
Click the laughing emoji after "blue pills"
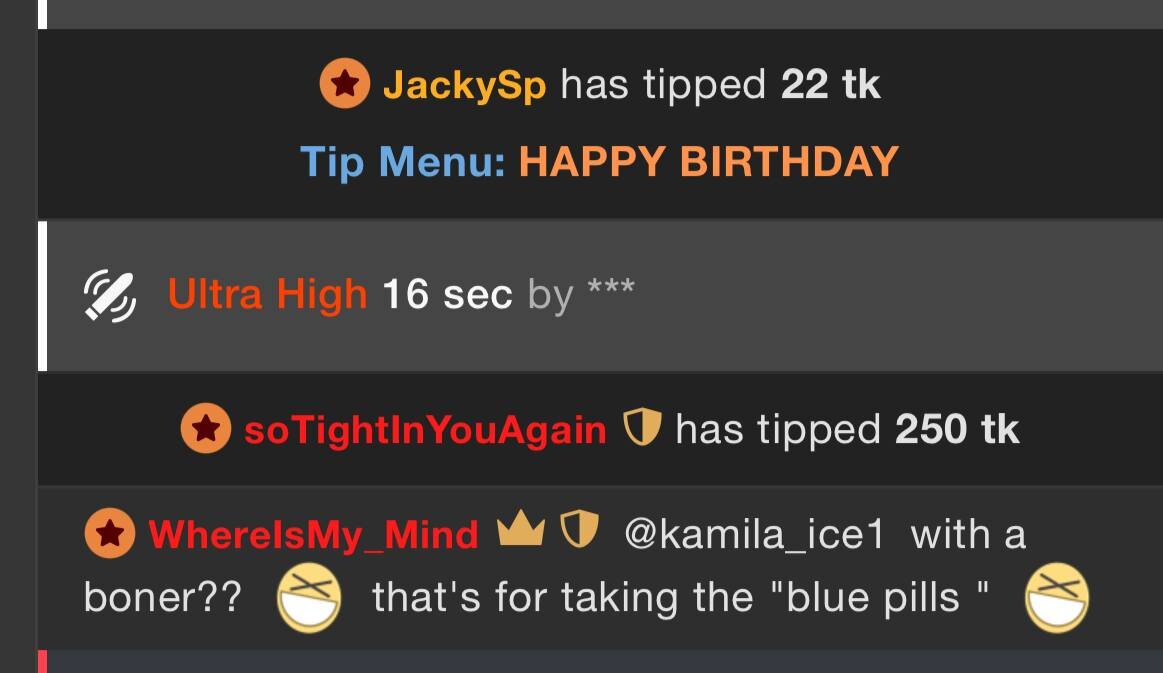tap(1057, 597)
